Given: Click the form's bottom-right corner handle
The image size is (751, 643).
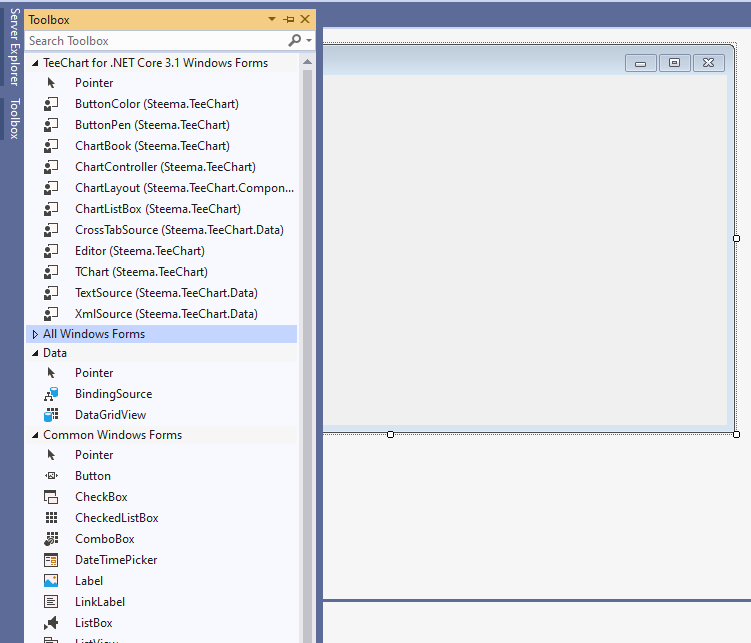Looking at the screenshot, I should (x=737, y=434).
